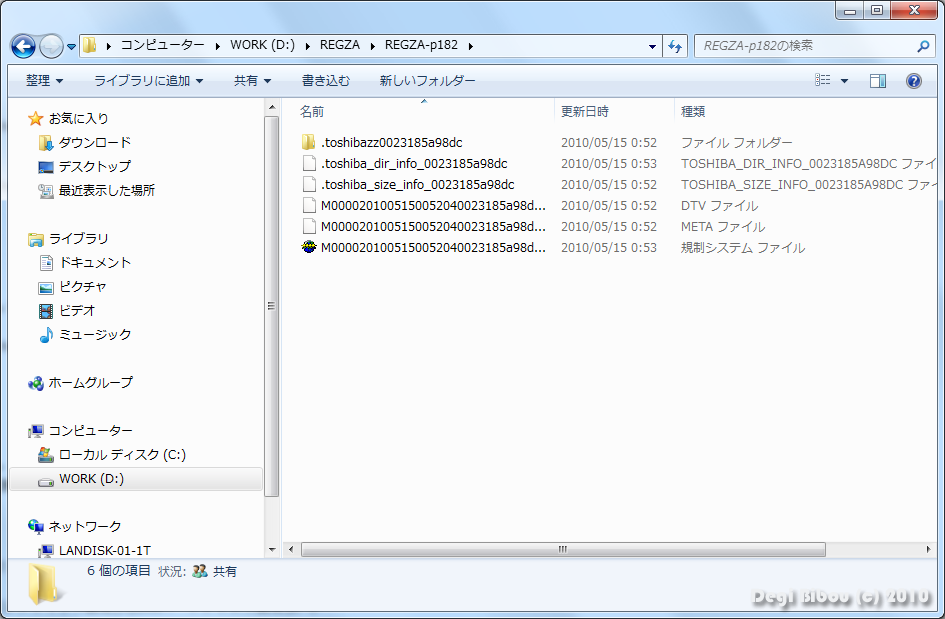Select WORK (D:) drive in navigation pane
Screen dimensions: 945x619
point(136,479)
